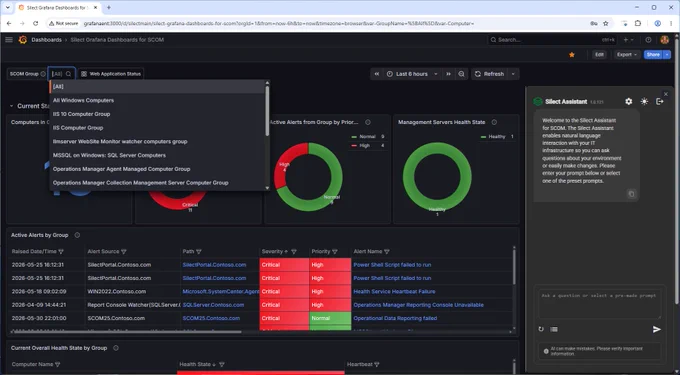Screen dimensions: 680x375
Task: Click the blue Share button
Action: point(653,55)
